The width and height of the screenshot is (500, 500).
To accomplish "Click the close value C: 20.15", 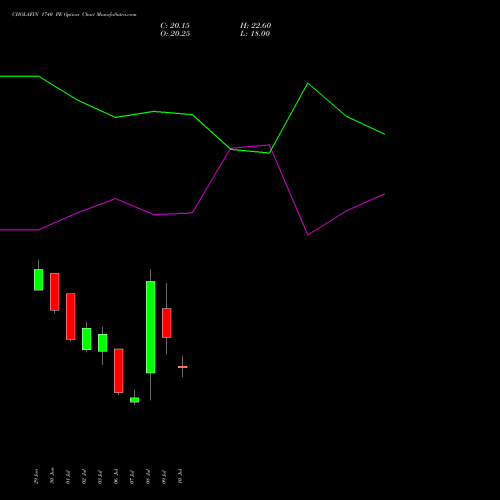I will 175,26.
